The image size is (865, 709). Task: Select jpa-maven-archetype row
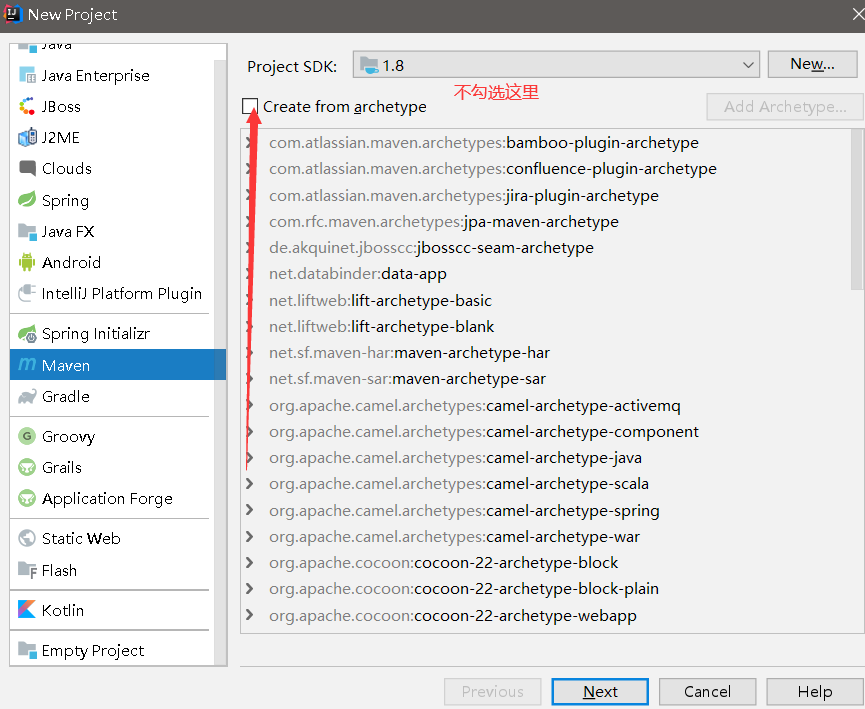click(546, 221)
